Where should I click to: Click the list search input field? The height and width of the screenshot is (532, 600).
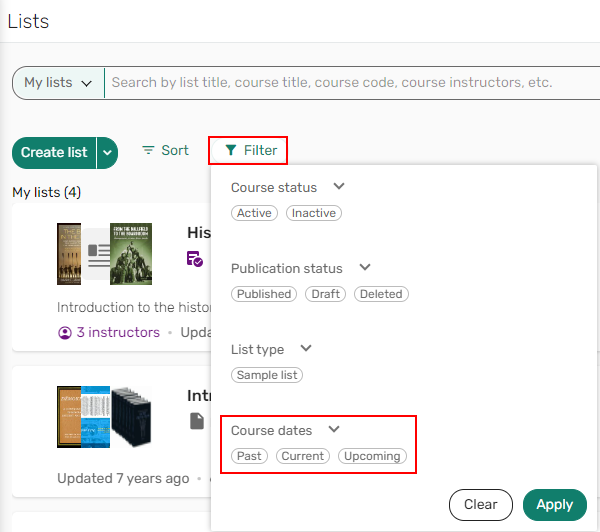(x=352, y=83)
